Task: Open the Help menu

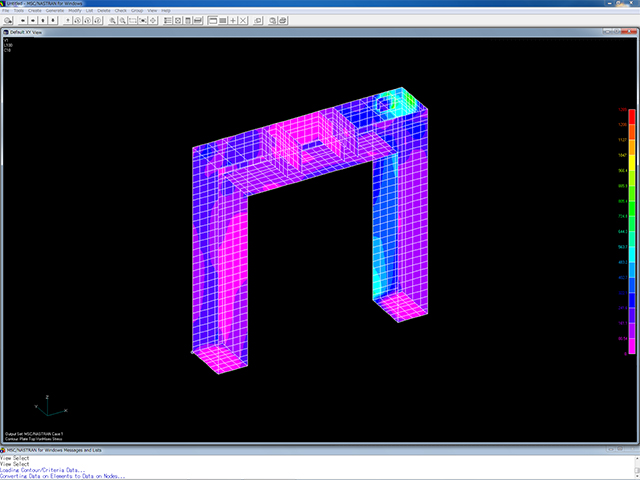Action: 166,10
